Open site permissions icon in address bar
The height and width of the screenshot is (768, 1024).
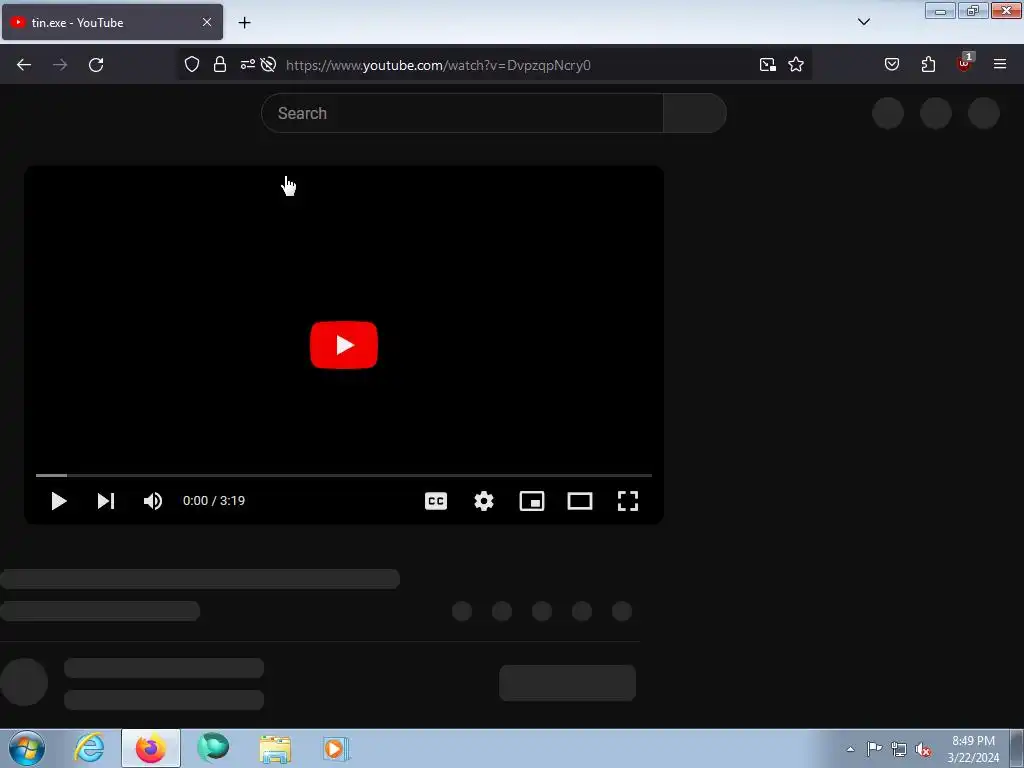[248, 65]
